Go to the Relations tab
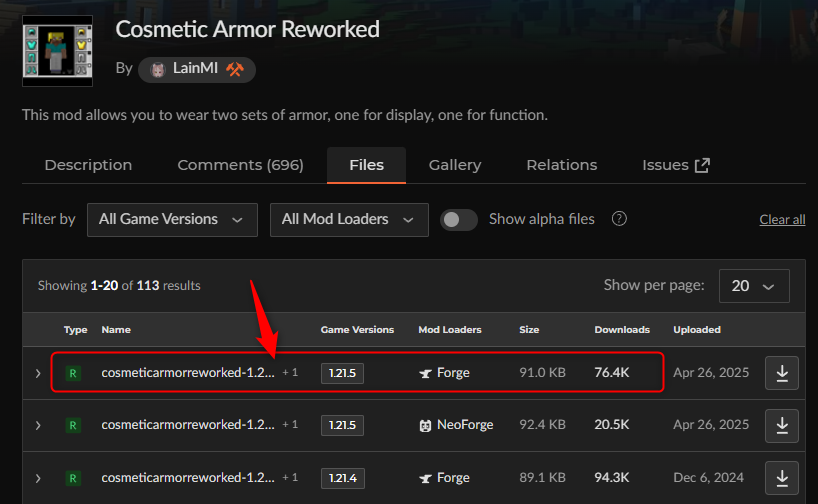This screenshot has height=504, width=818. [x=561, y=165]
